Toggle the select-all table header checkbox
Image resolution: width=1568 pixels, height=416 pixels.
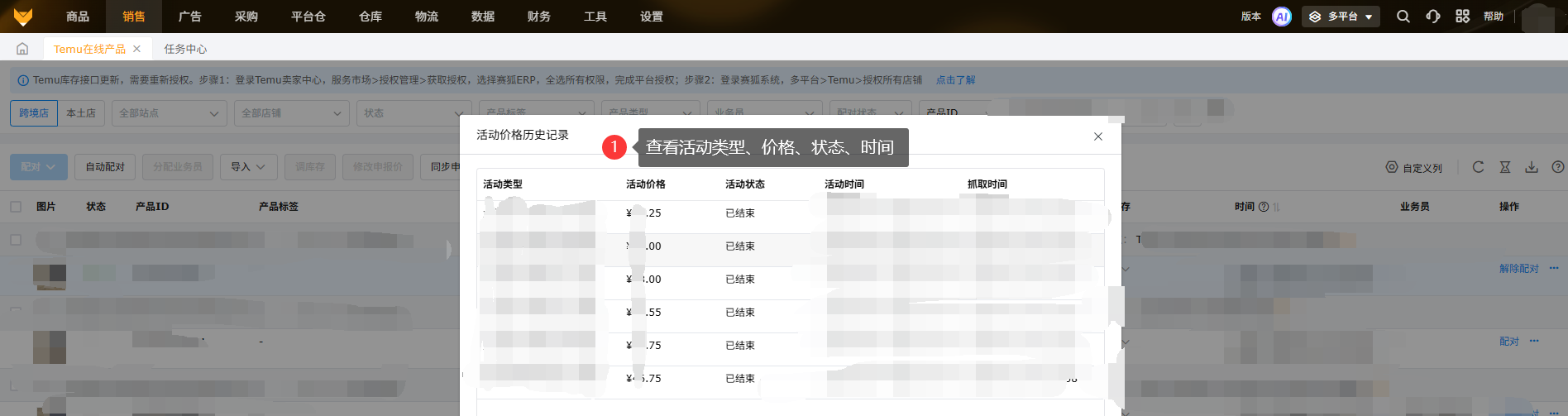click(x=16, y=207)
